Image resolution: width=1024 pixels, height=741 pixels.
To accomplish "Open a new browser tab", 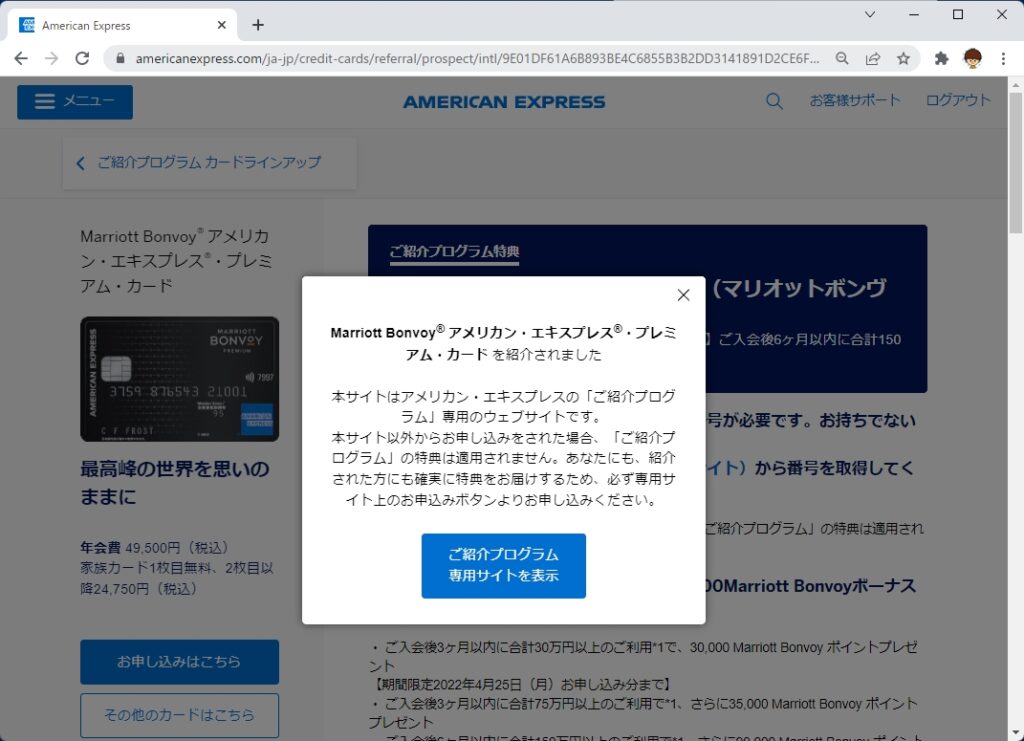I will pos(258,25).
